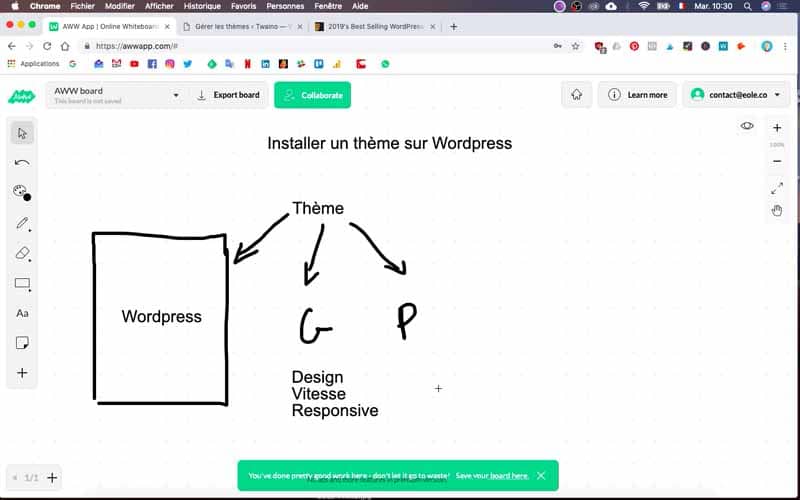The width and height of the screenshot is (800, 500).
Task: Open more tools with the plus icon in the left toolbar
Action: (x=22, y=373)
